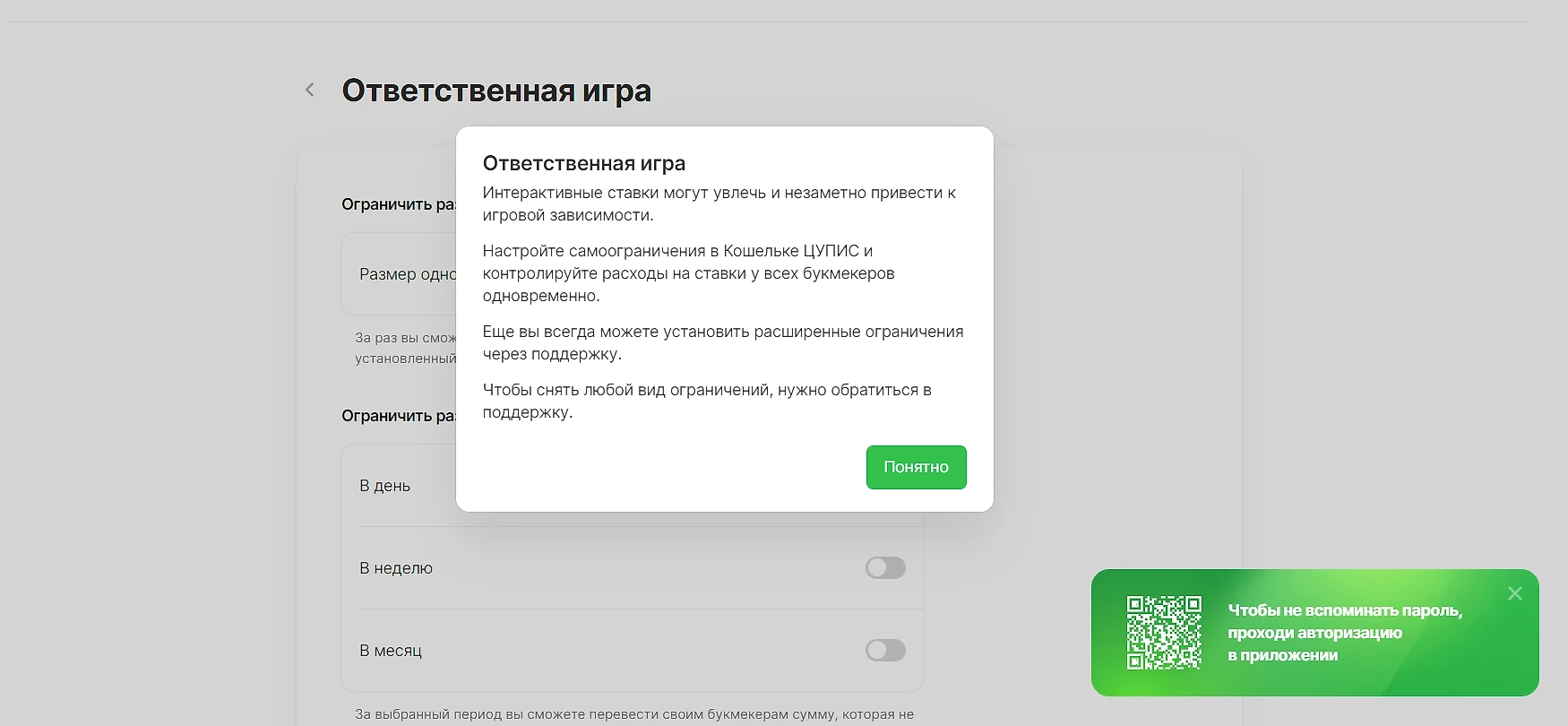Click the paragraph starting Чтобы снять любой вид

click(707, 401)
